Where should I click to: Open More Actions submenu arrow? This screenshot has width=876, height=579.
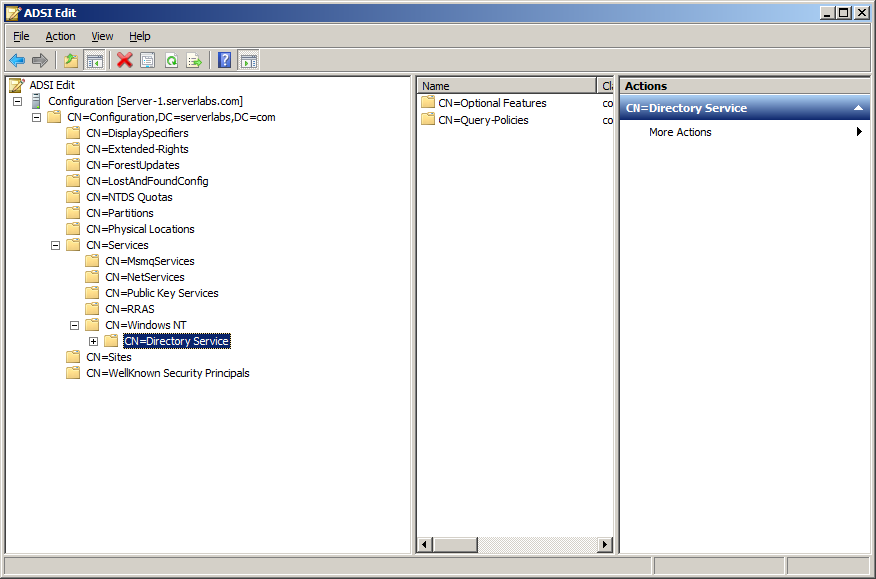[x=859, y=132]
